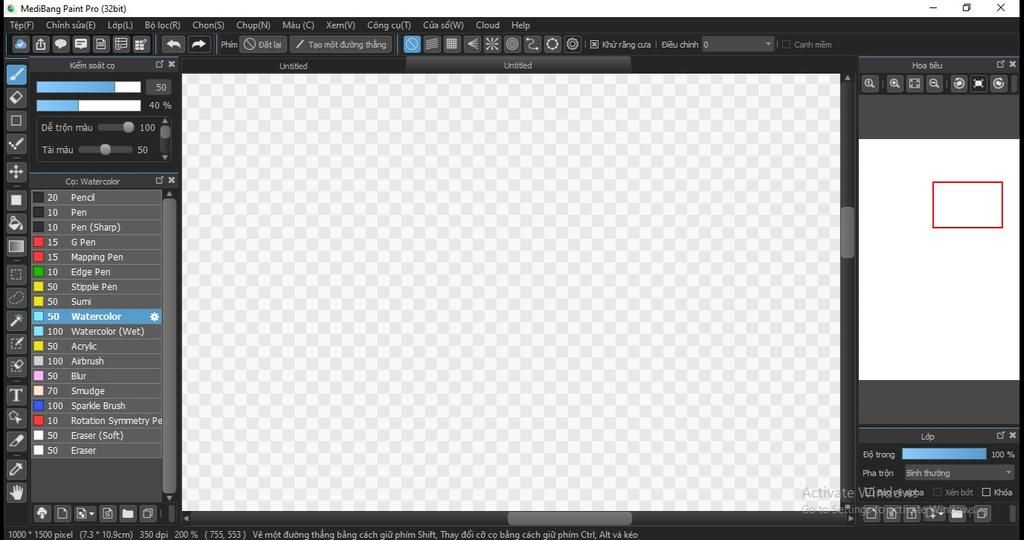Screen dimensions: 1024x540
Task: Adjust the 40 % brush opacity slider
Action: click(88, 105)
